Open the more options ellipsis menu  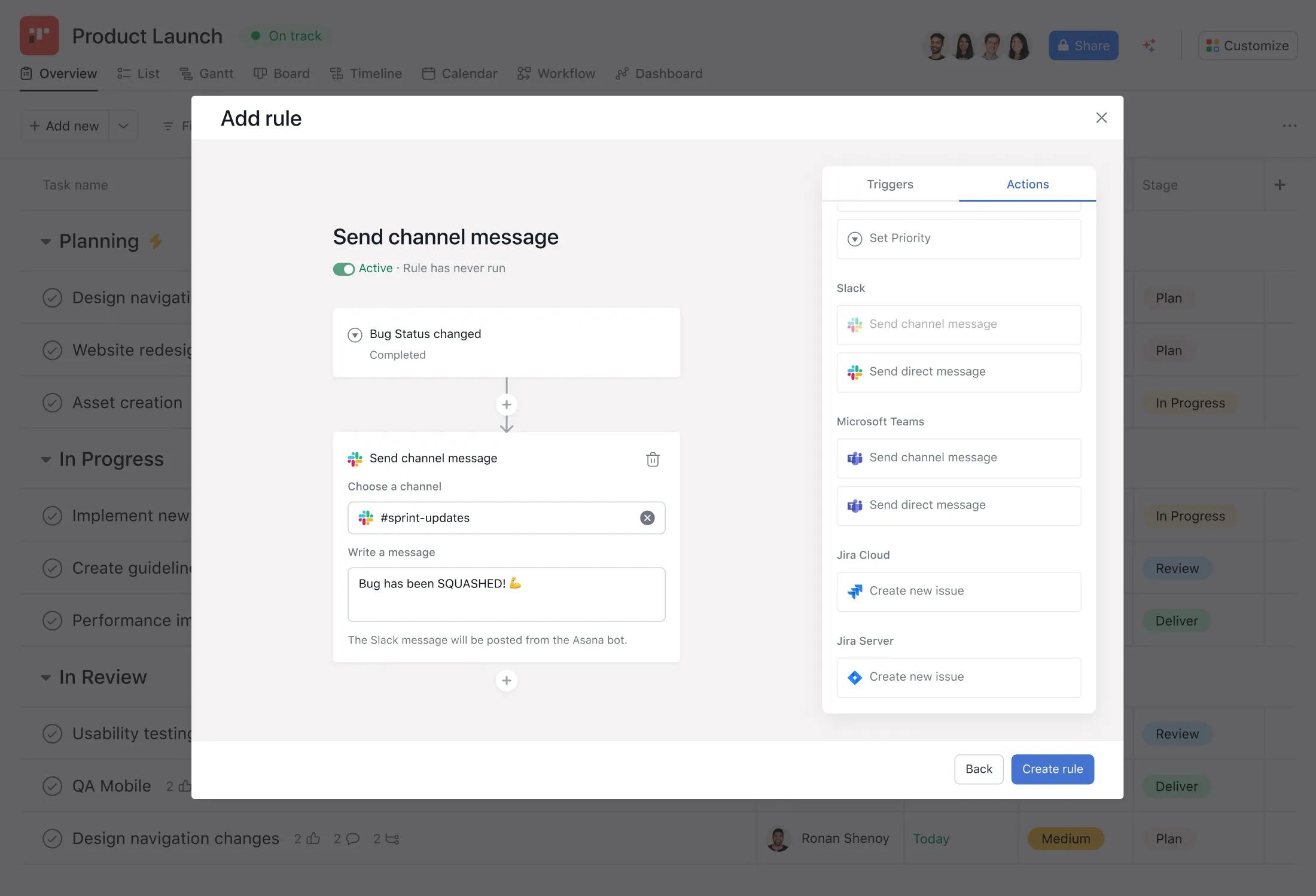pyautogui.click(x=1290, y=126)
